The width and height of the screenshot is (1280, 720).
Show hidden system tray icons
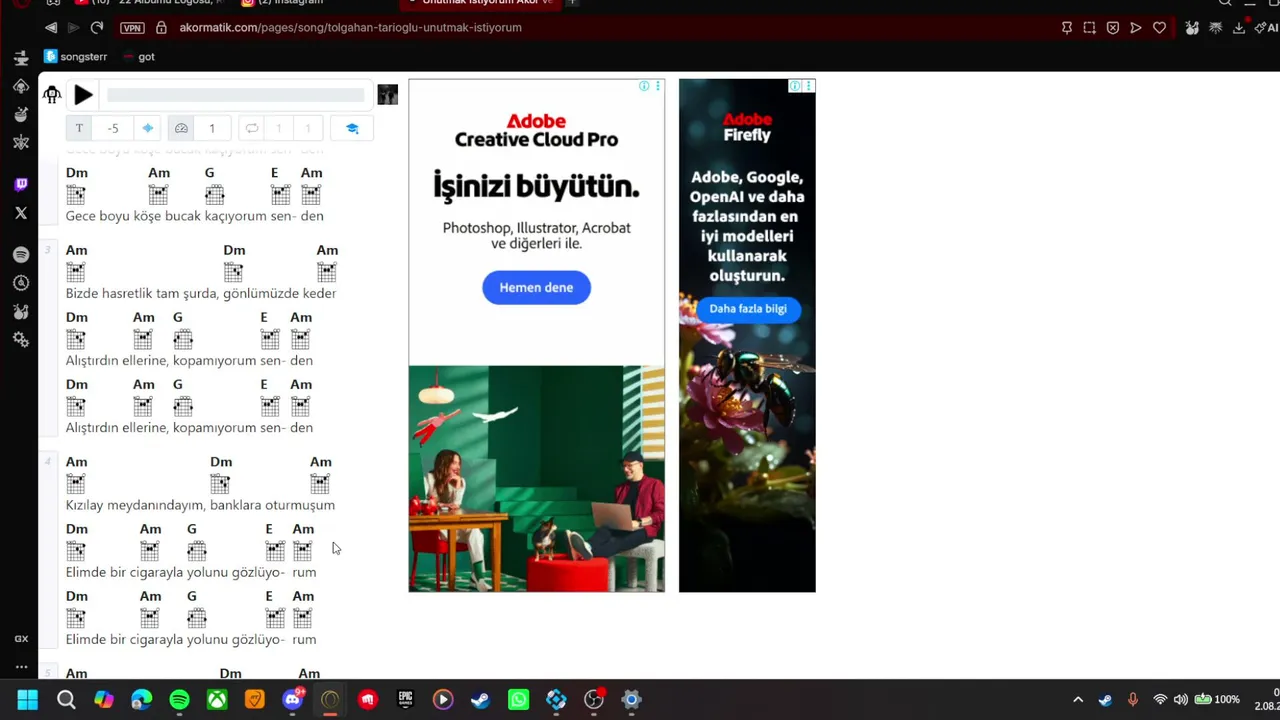point(1078,700)
